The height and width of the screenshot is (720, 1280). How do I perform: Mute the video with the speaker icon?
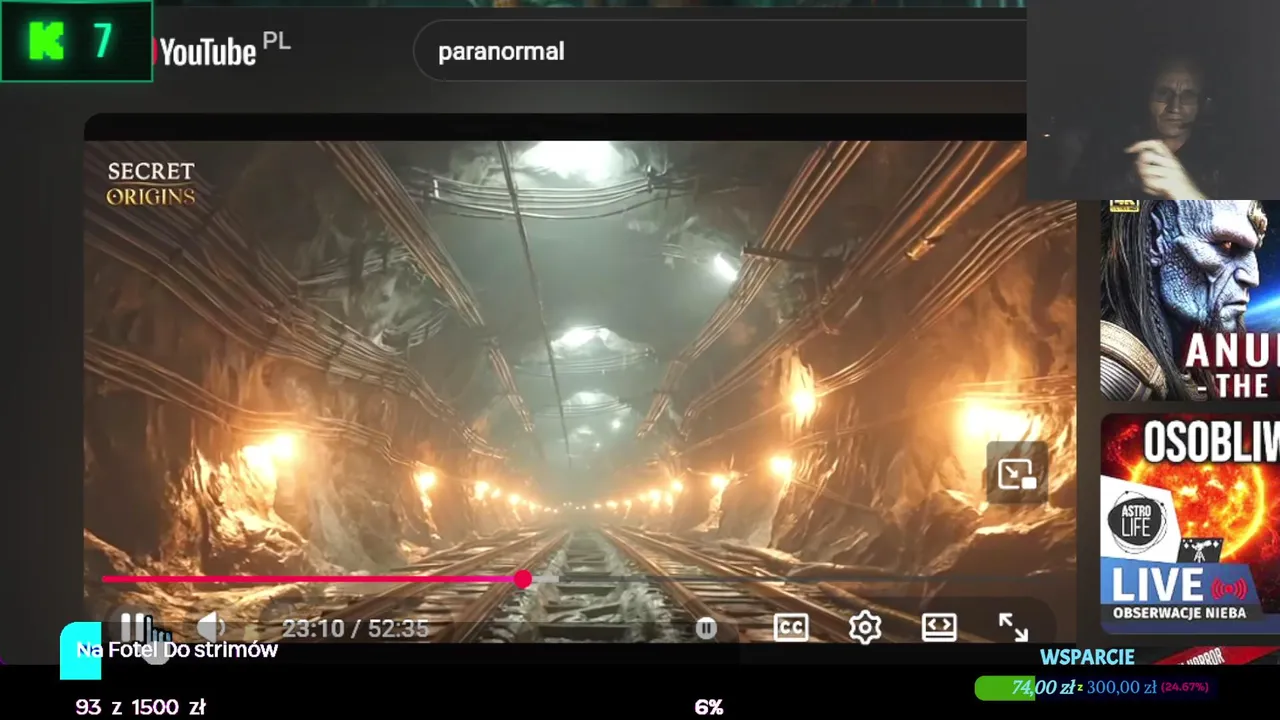pos(211,627)
